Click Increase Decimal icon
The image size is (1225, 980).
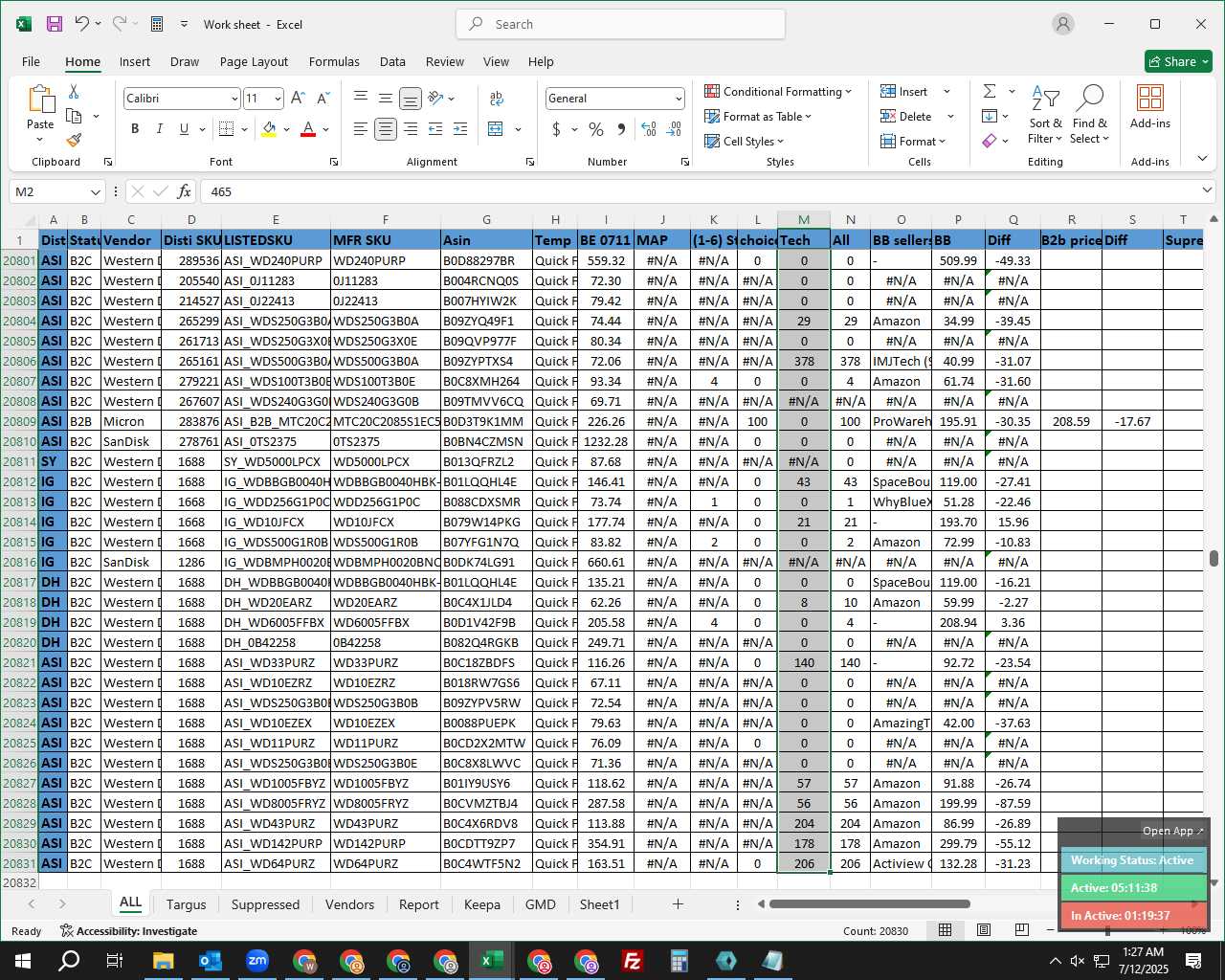649,128
